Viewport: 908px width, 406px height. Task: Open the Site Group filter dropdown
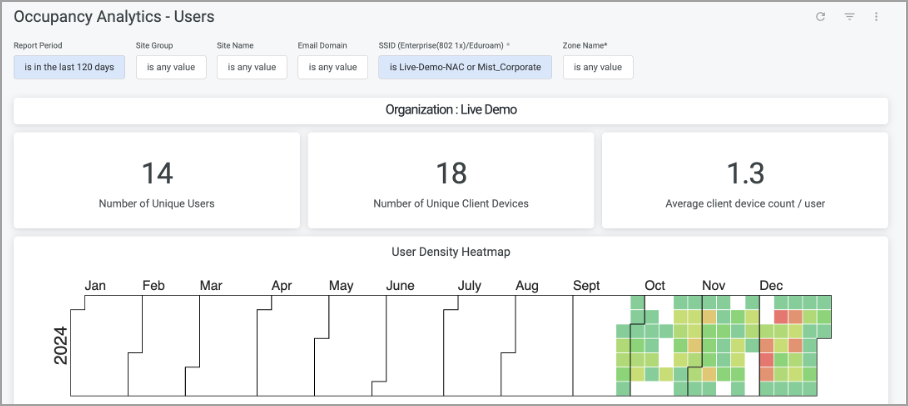point(171,67)
